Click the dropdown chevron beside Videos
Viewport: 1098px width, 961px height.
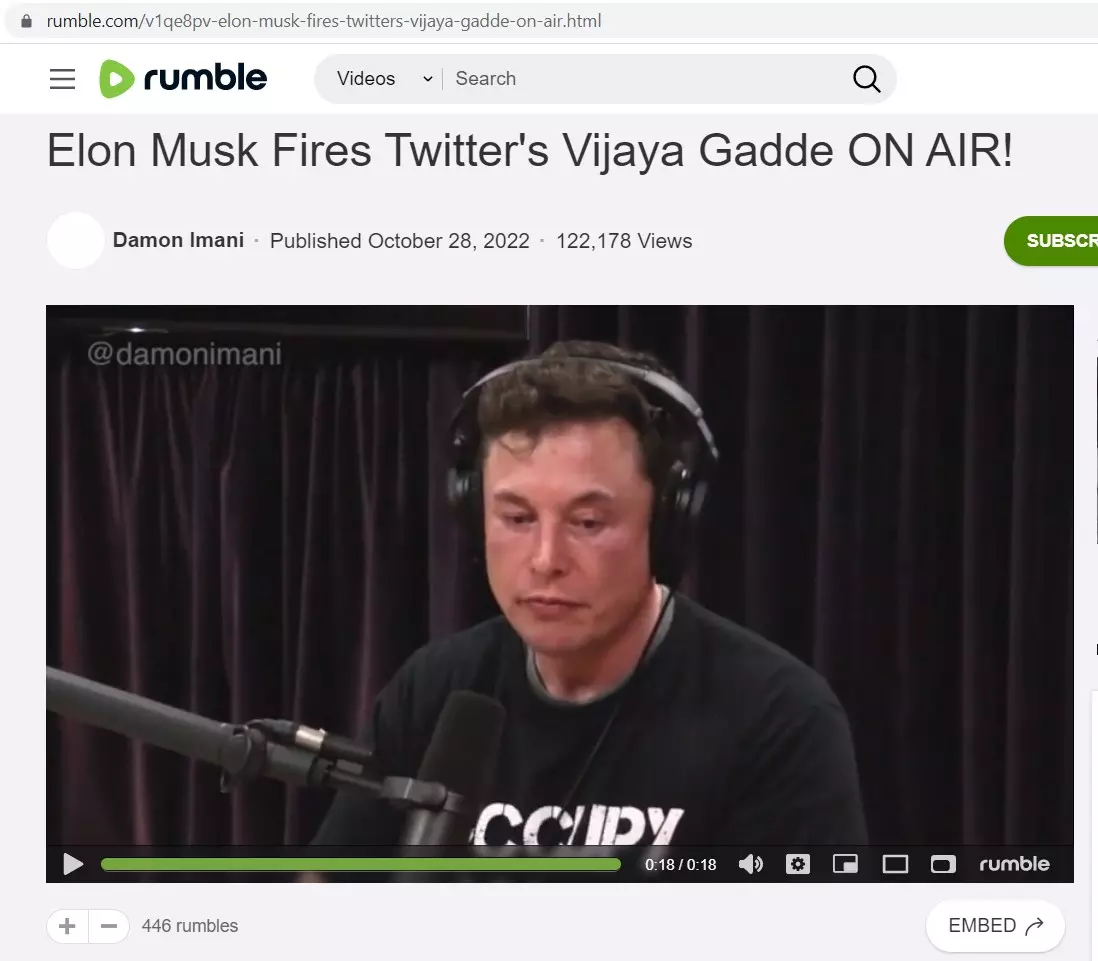pyautogui.click(x=428, y=79)
